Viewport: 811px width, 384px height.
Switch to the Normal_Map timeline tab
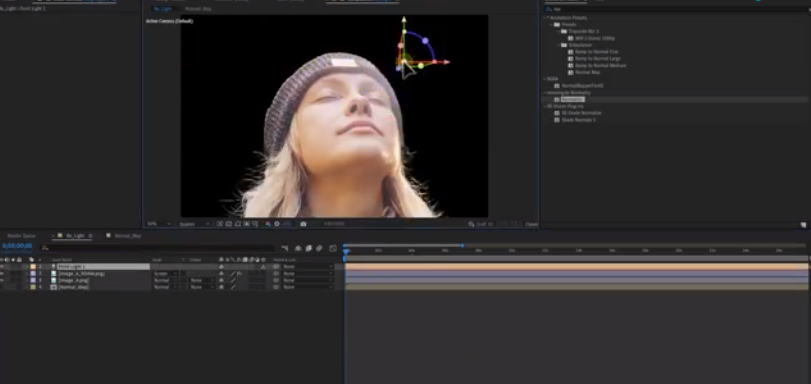click(x=128, y=235)
